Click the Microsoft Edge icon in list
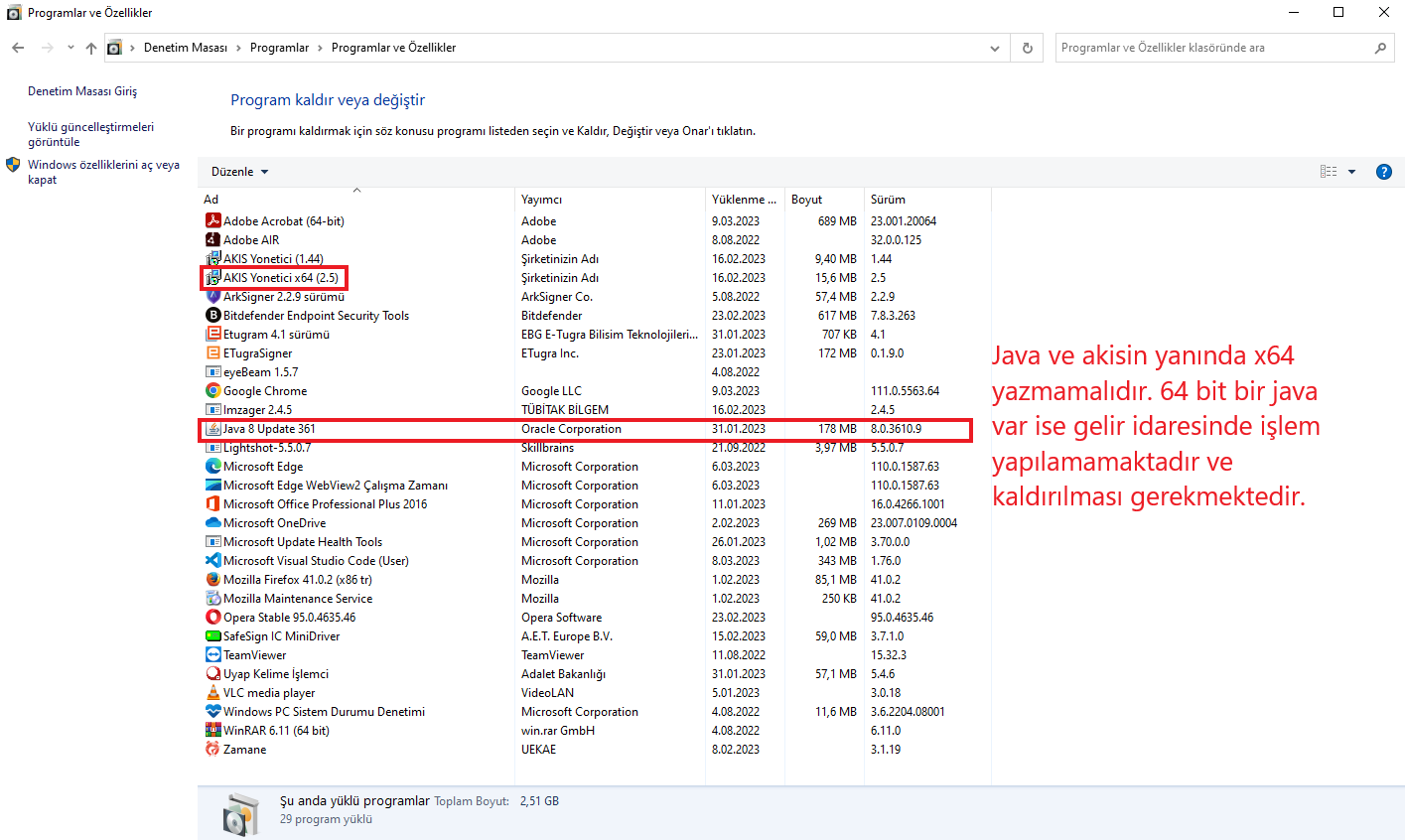 click(212, 466)
